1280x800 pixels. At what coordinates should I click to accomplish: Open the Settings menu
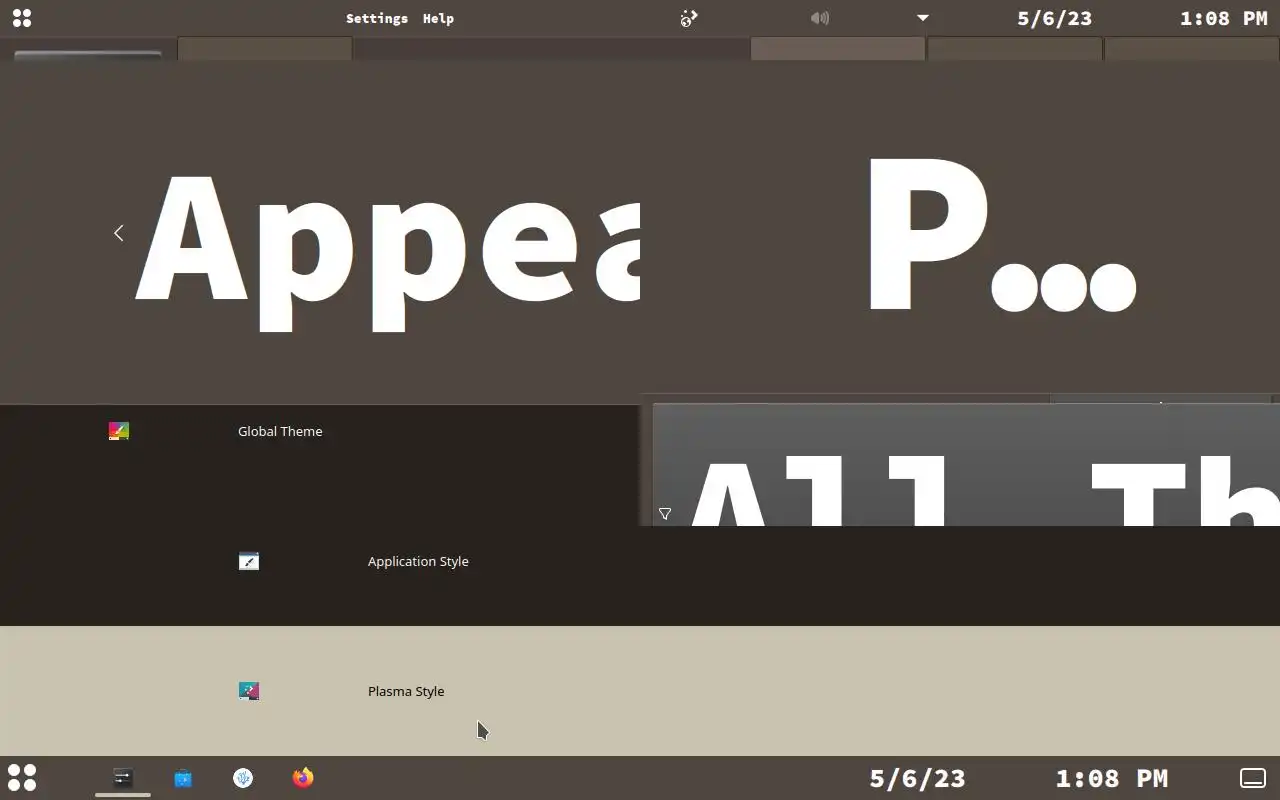click(x=377, y=18)
